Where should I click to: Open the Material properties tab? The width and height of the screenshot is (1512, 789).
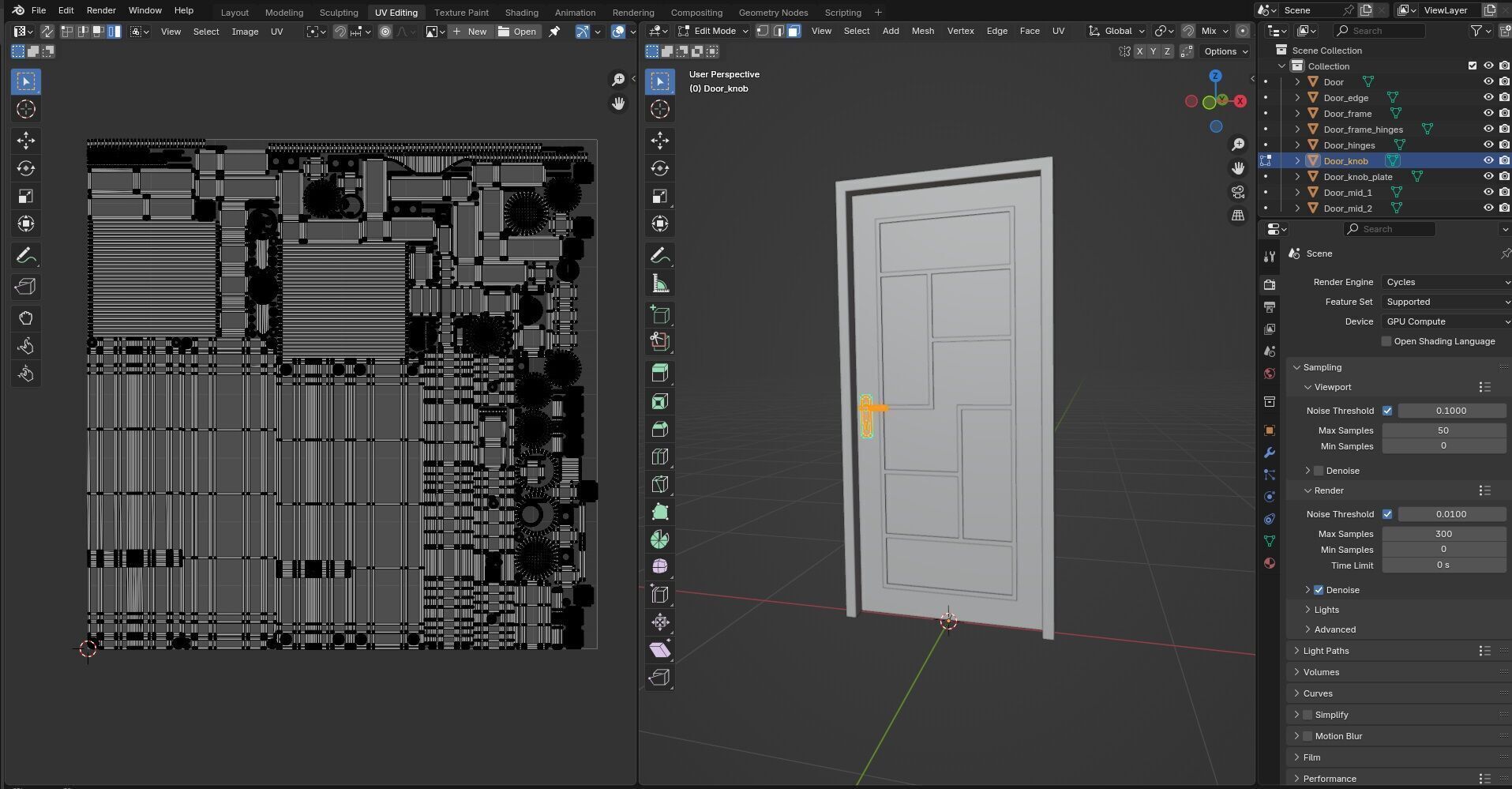(1270, 563)
